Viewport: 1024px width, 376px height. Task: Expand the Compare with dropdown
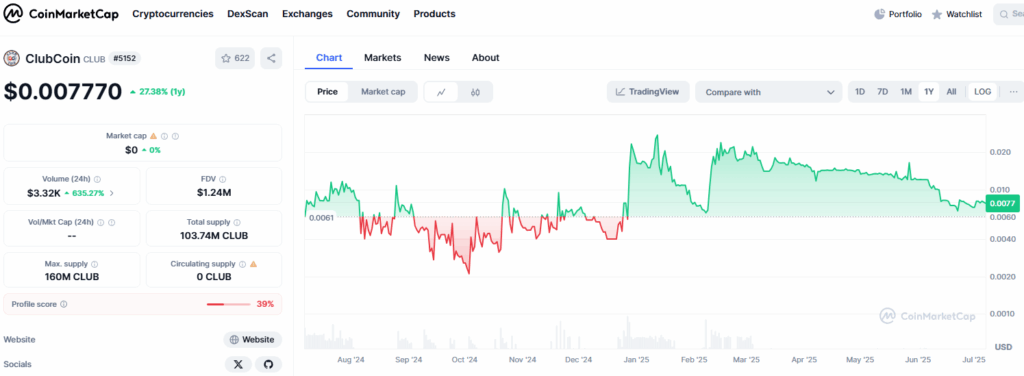click(769, 92)
